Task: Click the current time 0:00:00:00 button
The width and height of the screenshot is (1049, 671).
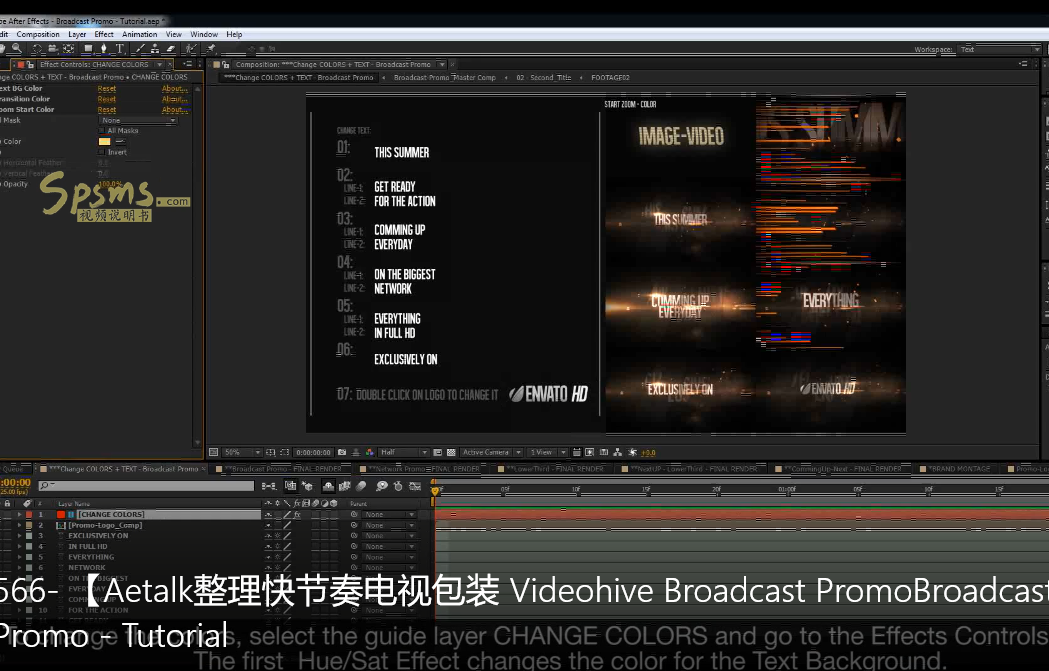Action: click(x=313, y=452)
